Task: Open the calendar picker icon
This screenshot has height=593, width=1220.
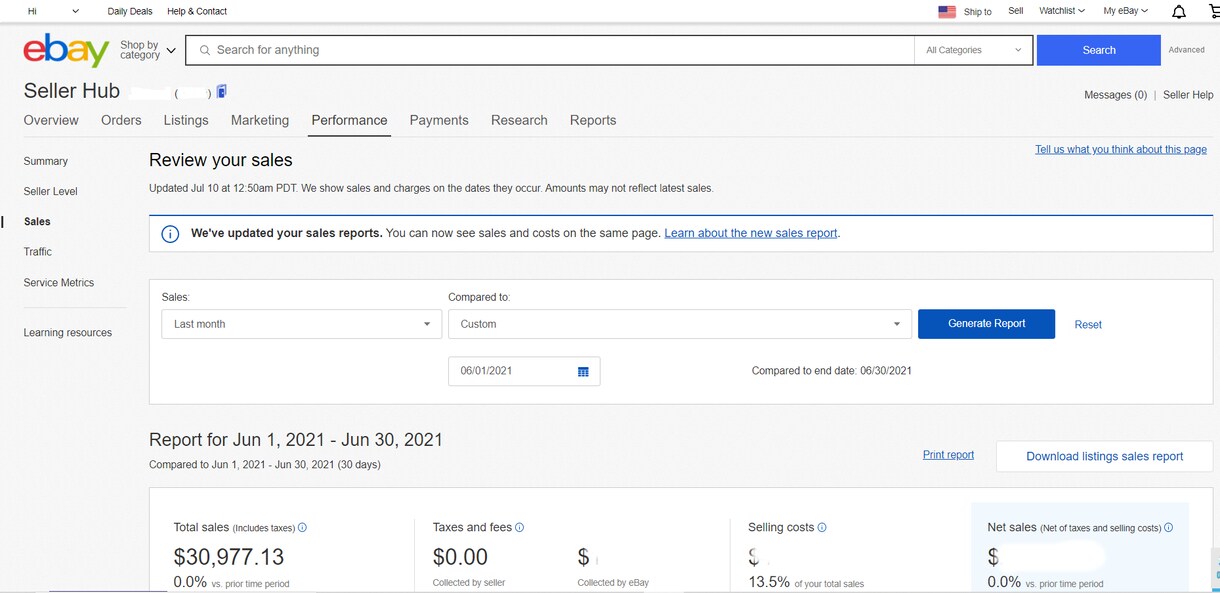Action: 583,372
